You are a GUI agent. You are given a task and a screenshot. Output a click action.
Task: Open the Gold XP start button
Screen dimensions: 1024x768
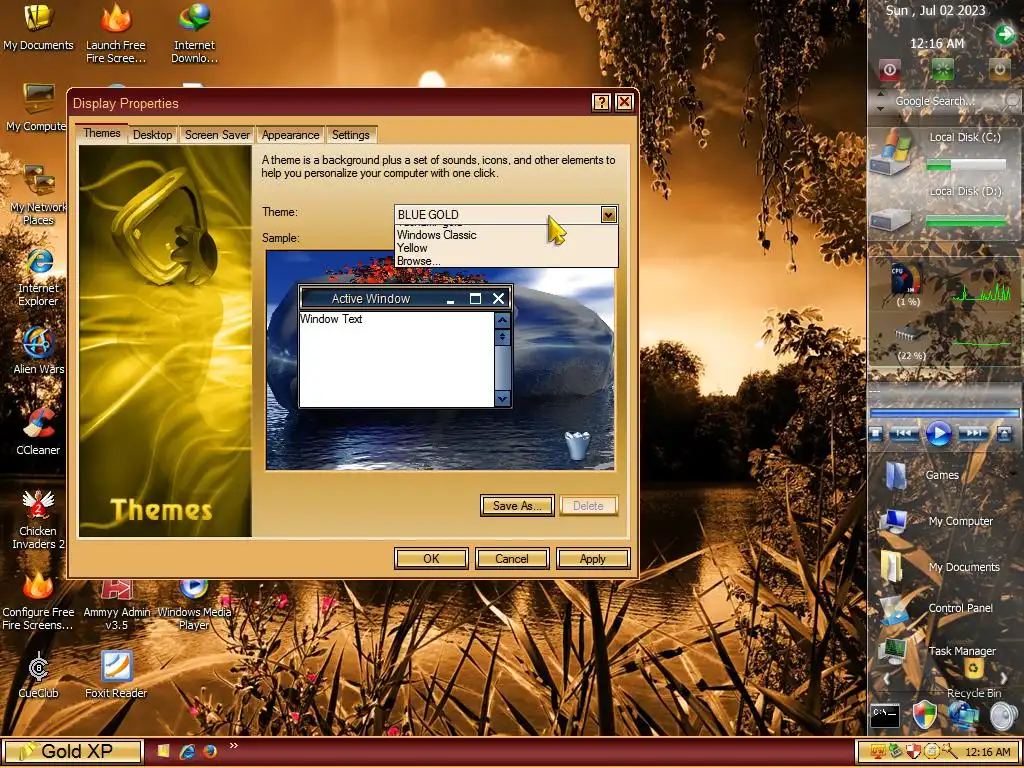(73, 752)
